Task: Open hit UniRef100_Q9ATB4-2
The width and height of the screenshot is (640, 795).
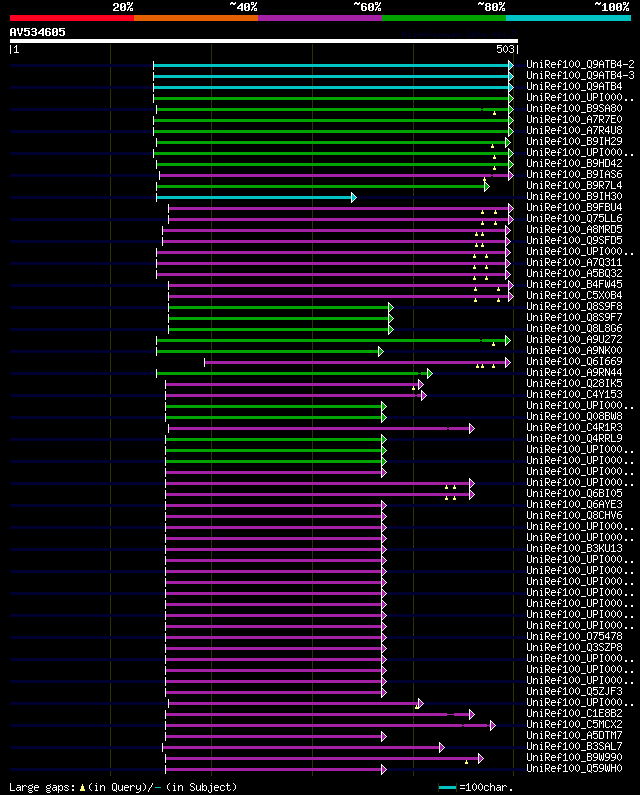Action: [580, 64]
